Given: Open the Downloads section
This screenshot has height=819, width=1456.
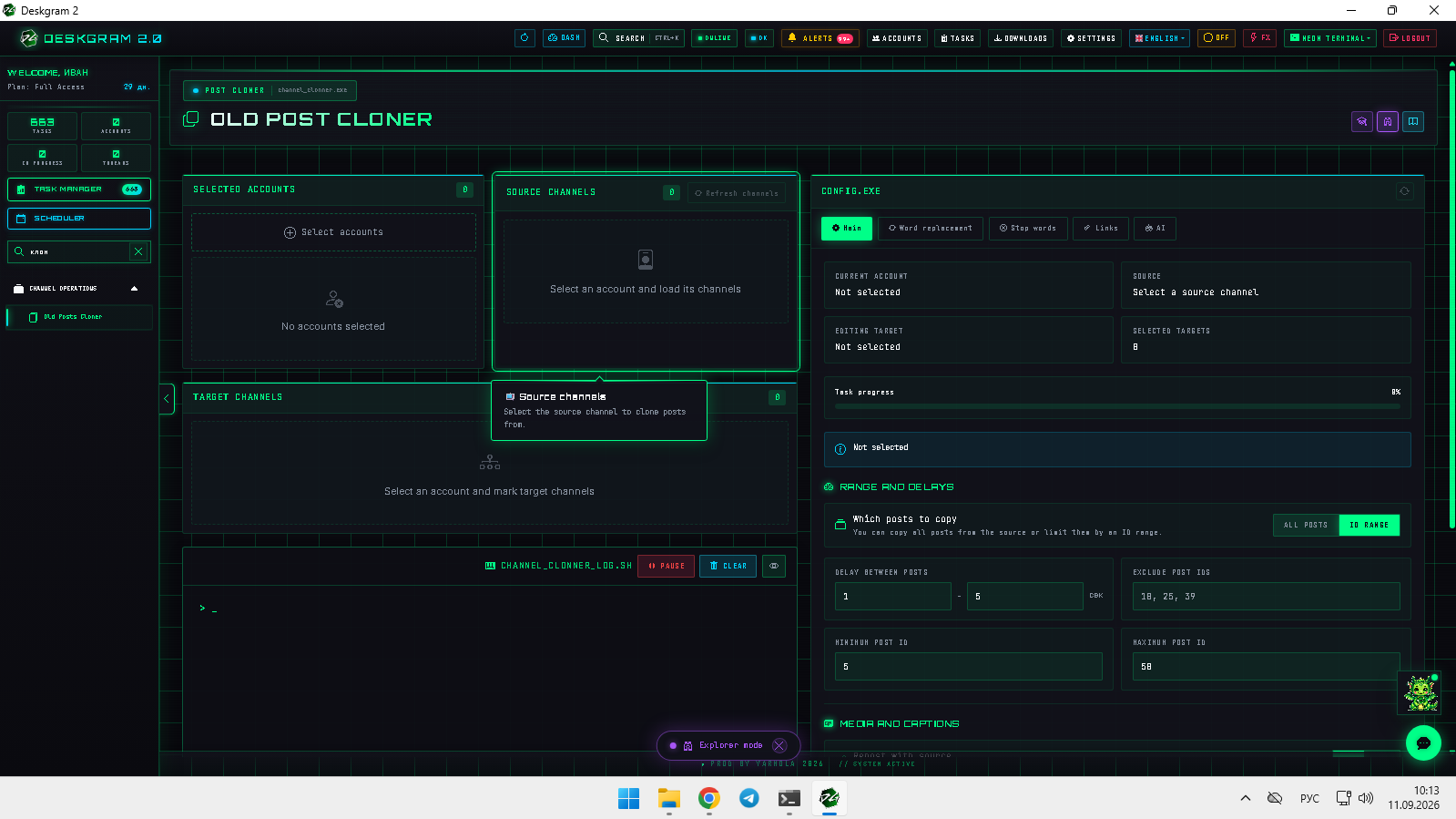Looking at the screenshot, I should pos(1021,38).
